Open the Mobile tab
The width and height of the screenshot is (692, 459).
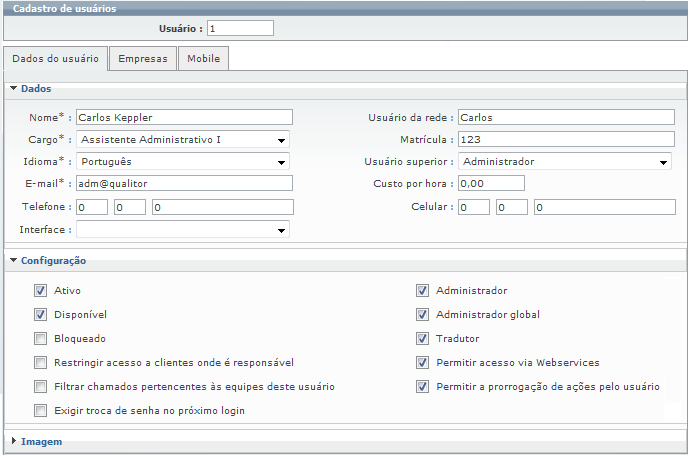[203, 59]
